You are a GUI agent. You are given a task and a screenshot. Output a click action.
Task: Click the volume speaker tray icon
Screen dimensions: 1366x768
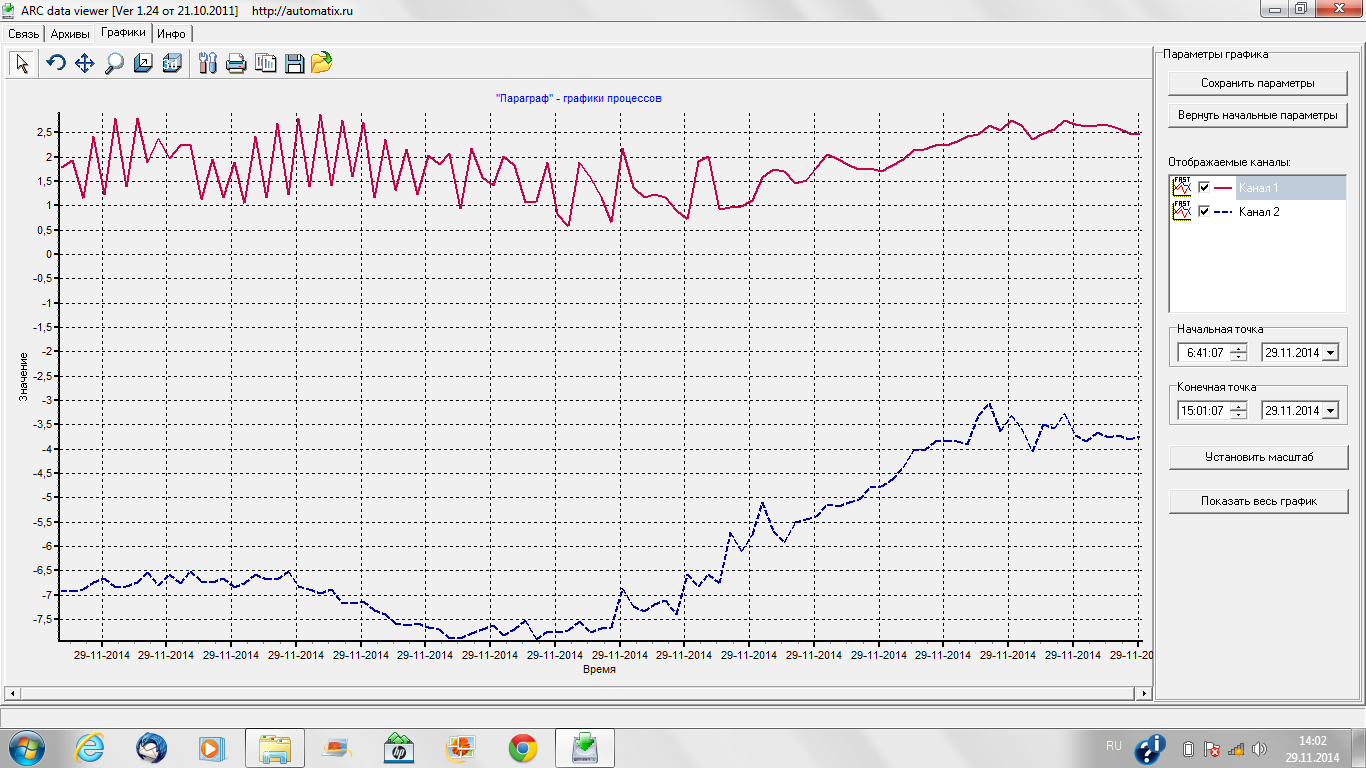1259,748
